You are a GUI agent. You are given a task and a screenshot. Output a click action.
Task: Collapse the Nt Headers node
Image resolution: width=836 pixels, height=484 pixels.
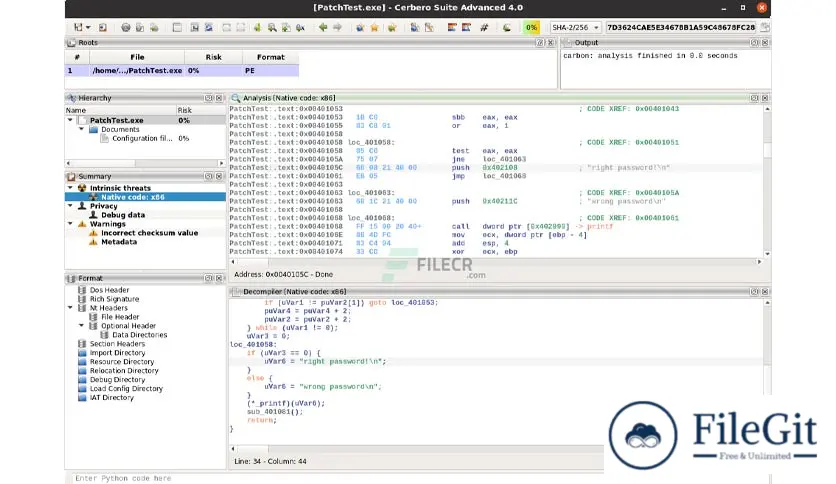(70, 308)
